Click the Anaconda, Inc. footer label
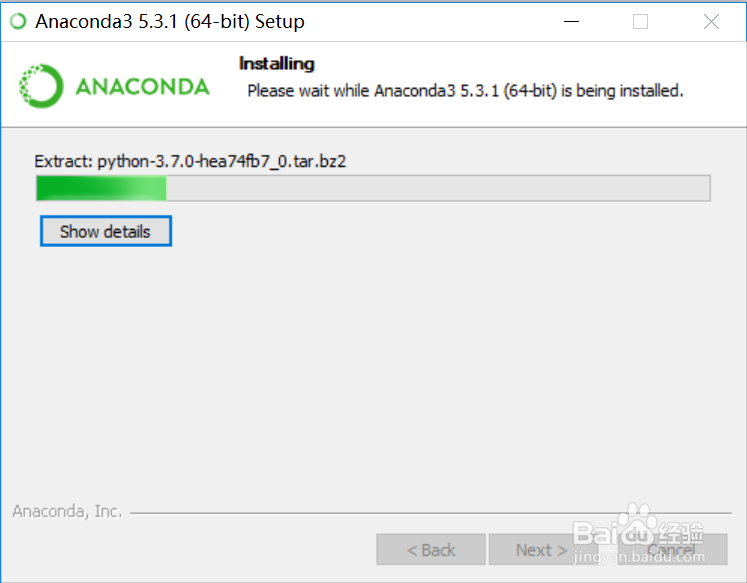Viewport: 747px width, 583px height. pos(67,512)
